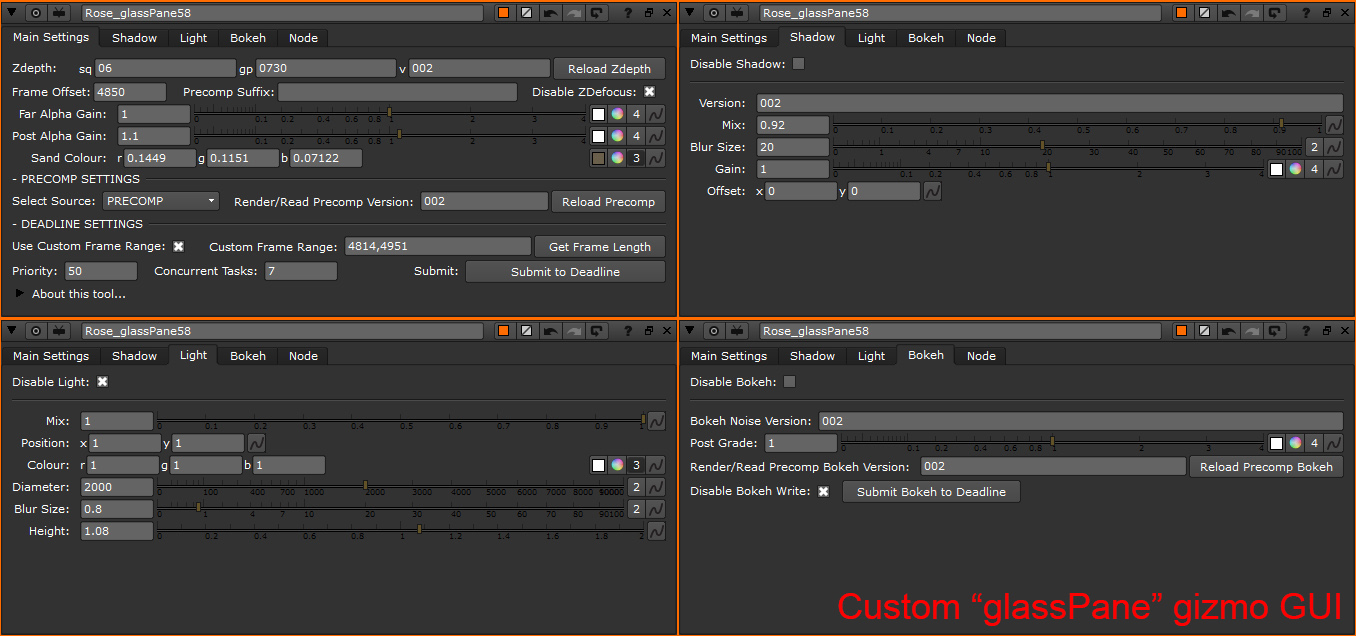1356x636 pixels.
Task: Click the Get Frame Length button
Action: (x=600, y=247)
